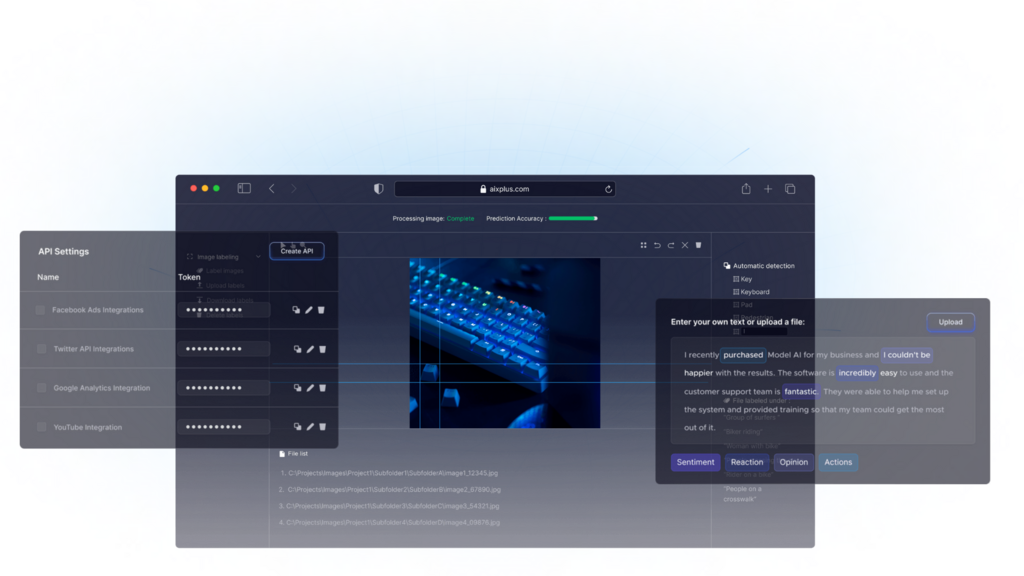Show the tab overview icon

pos(790,189)
